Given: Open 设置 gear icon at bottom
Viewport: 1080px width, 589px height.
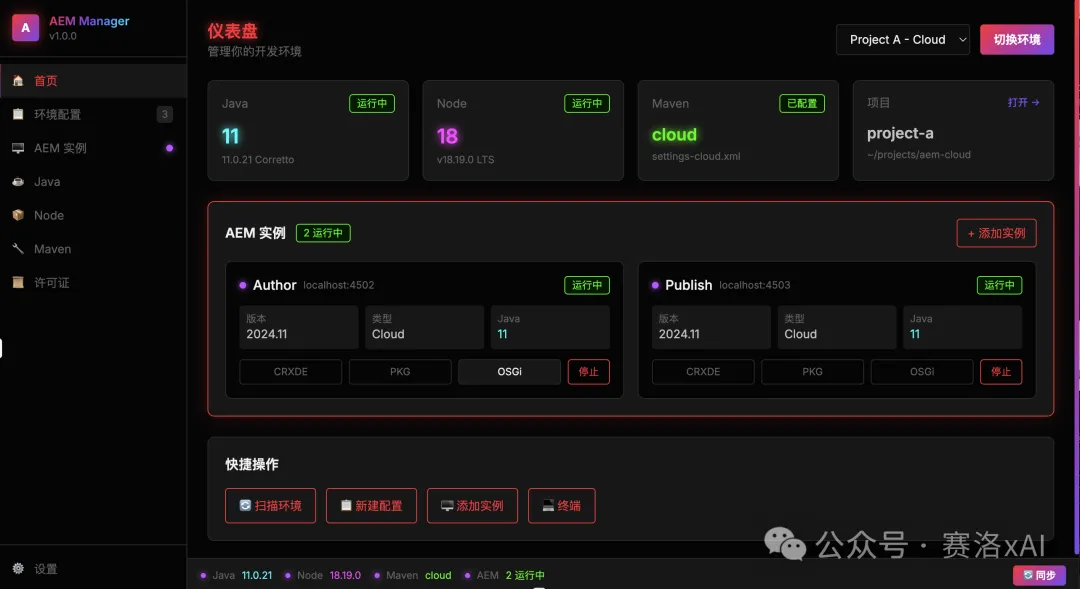Looking at the screenshot, I should coord(18,569).
